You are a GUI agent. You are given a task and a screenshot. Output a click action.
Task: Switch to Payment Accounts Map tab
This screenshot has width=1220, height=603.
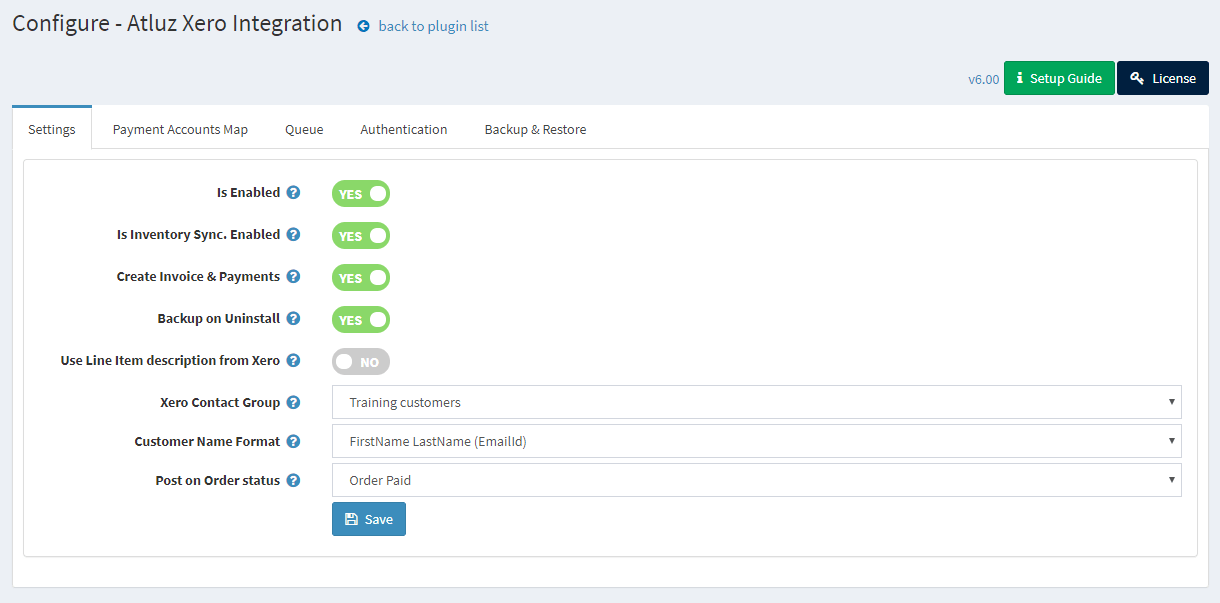click(x=180, y=129)
